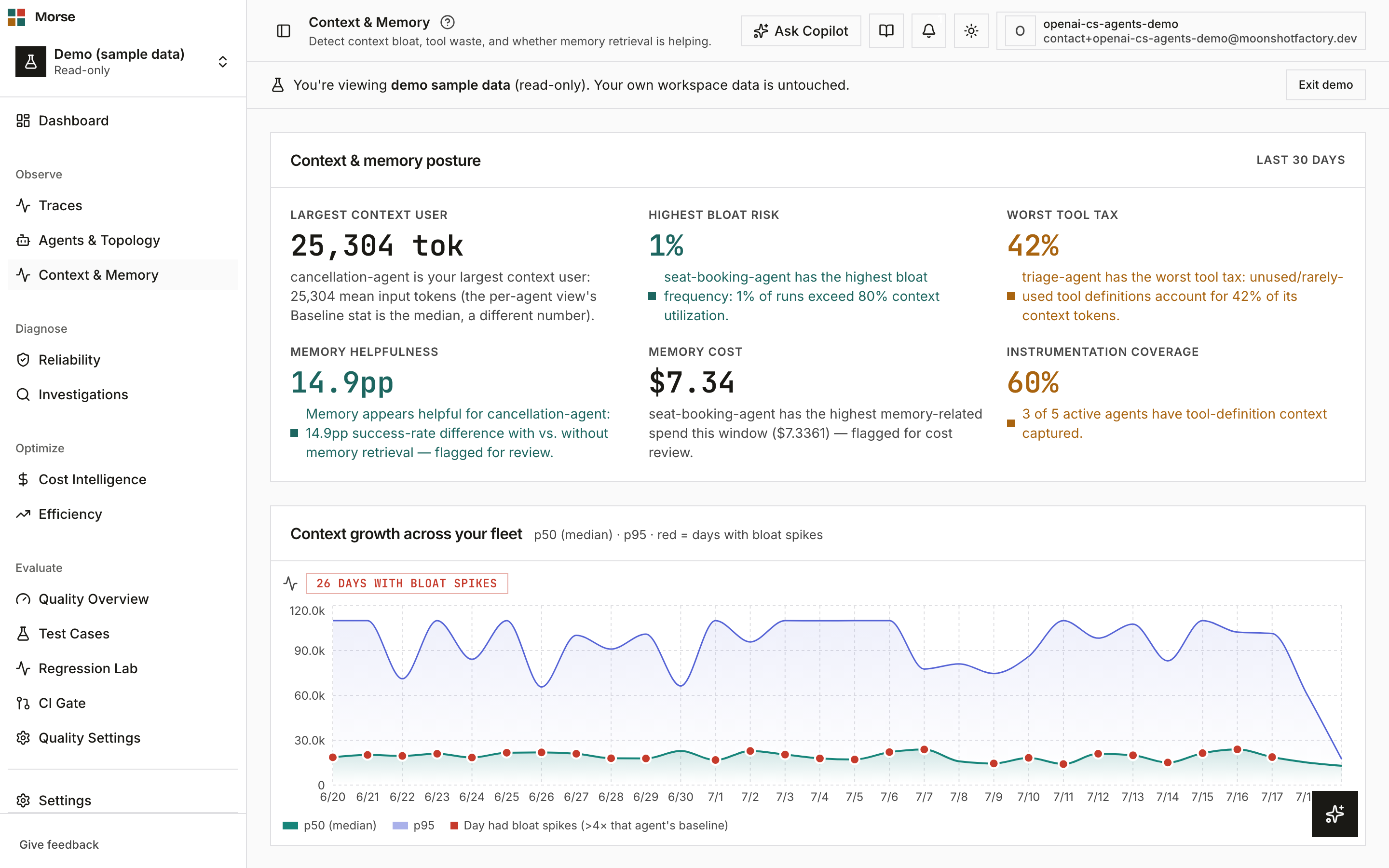Click the '26 DAYS WITH BLOAT SPIKES' badge
This screenshot has width=1389, height=868.
click(407, 584)
